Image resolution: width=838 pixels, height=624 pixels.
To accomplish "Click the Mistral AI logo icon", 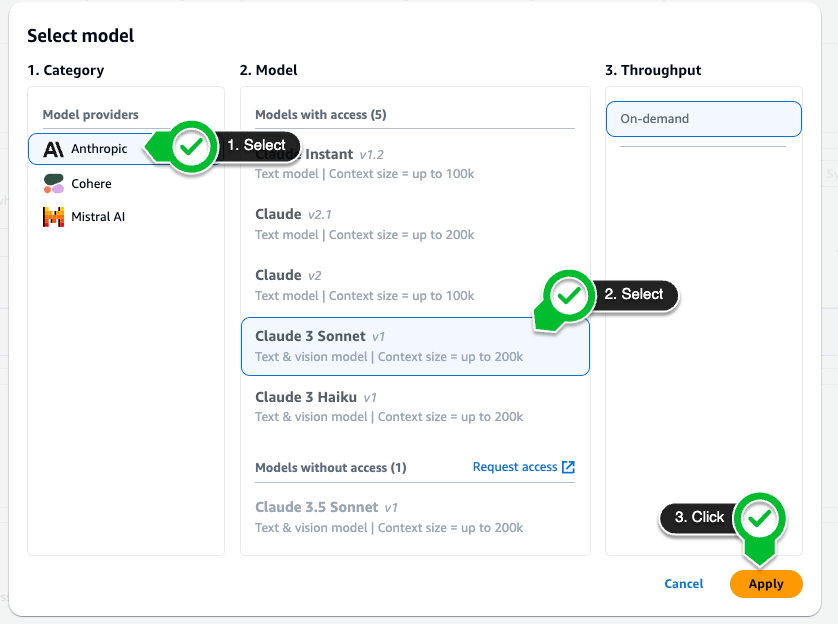I will (x=53, y=216).
